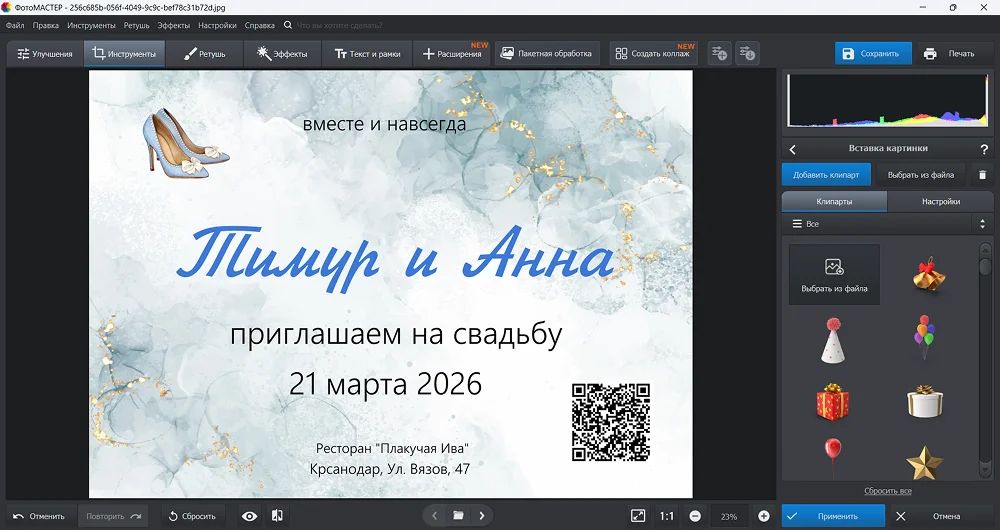Screen dimensions: 1000x530
Task: Click the fit-to-screen zoom icon
Action: click(638, 516)
